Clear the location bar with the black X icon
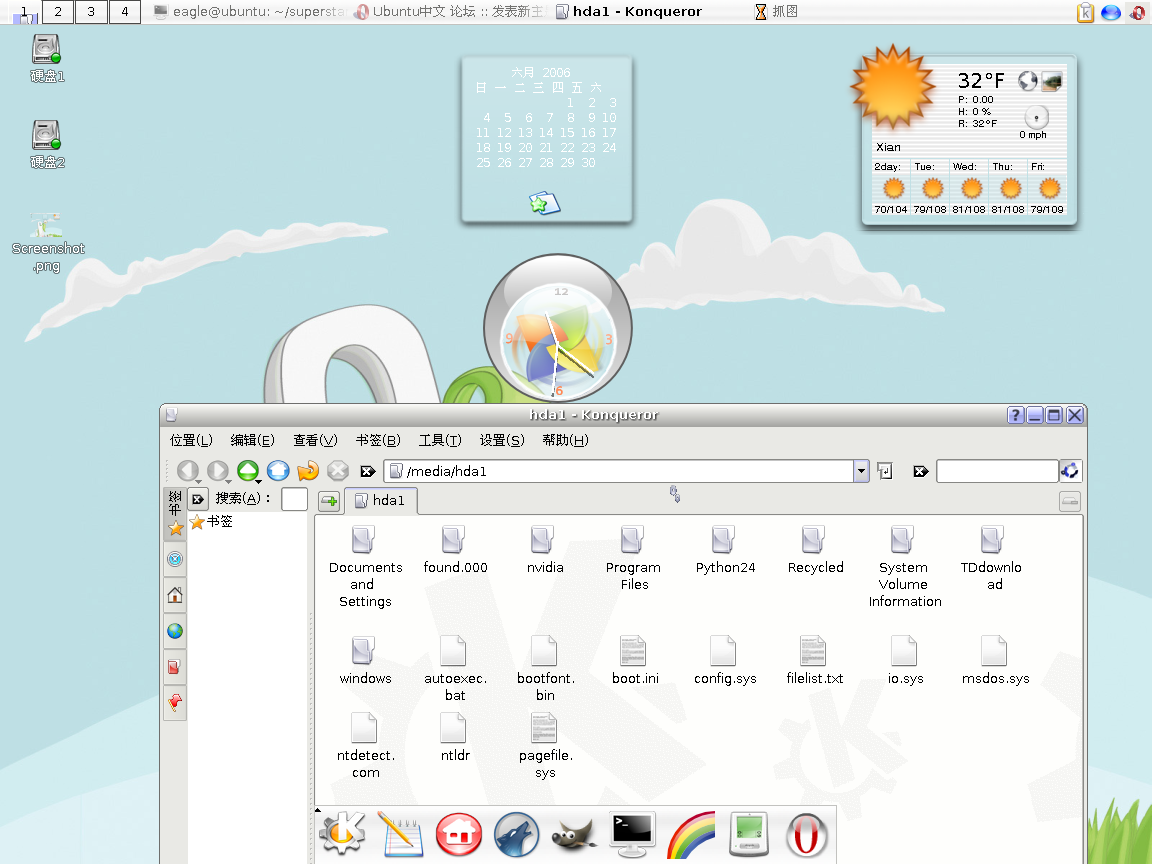Screen dimensions: 1152x864 coord(368,471)
